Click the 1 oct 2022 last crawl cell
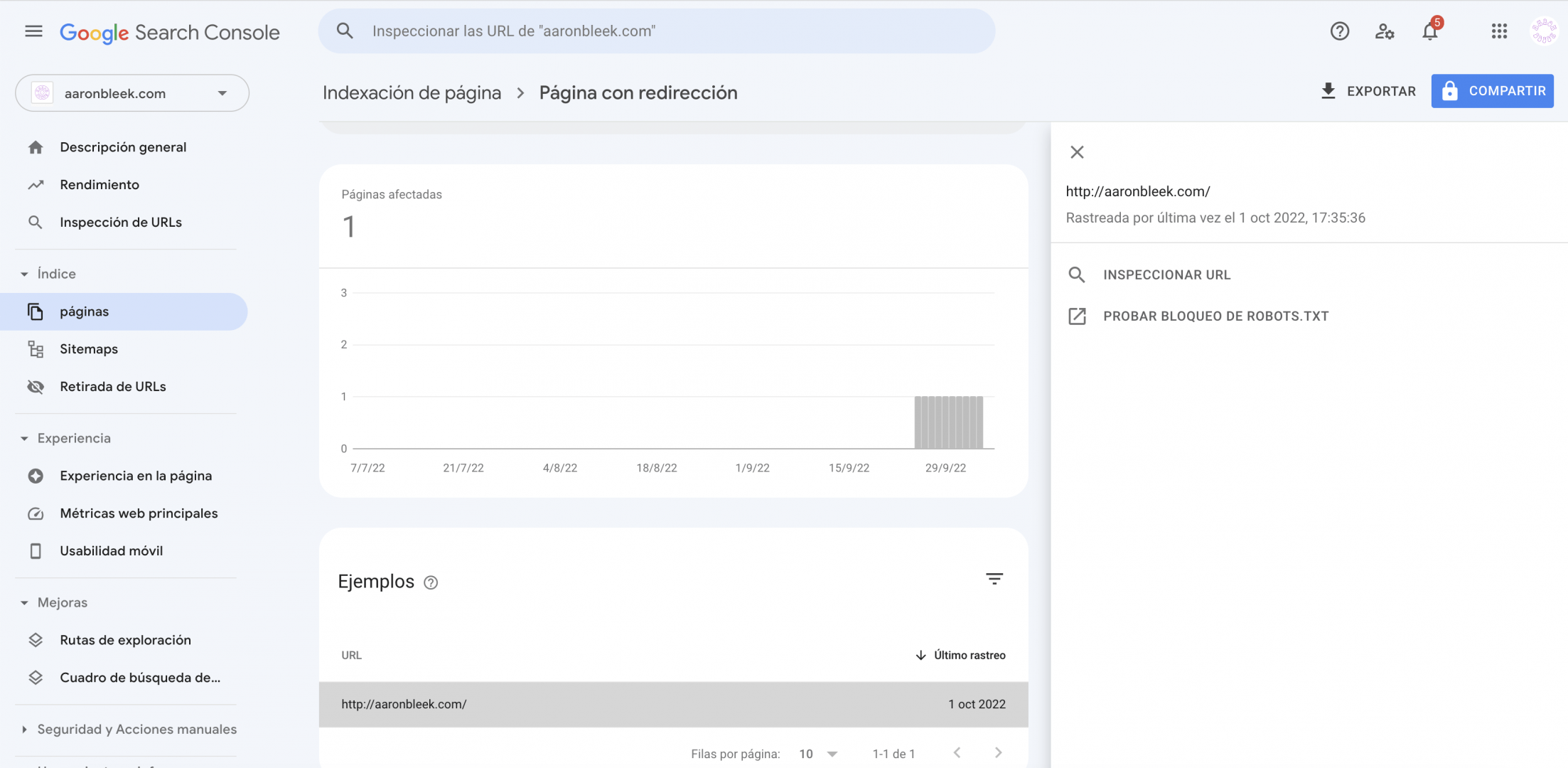 point(977,704)
